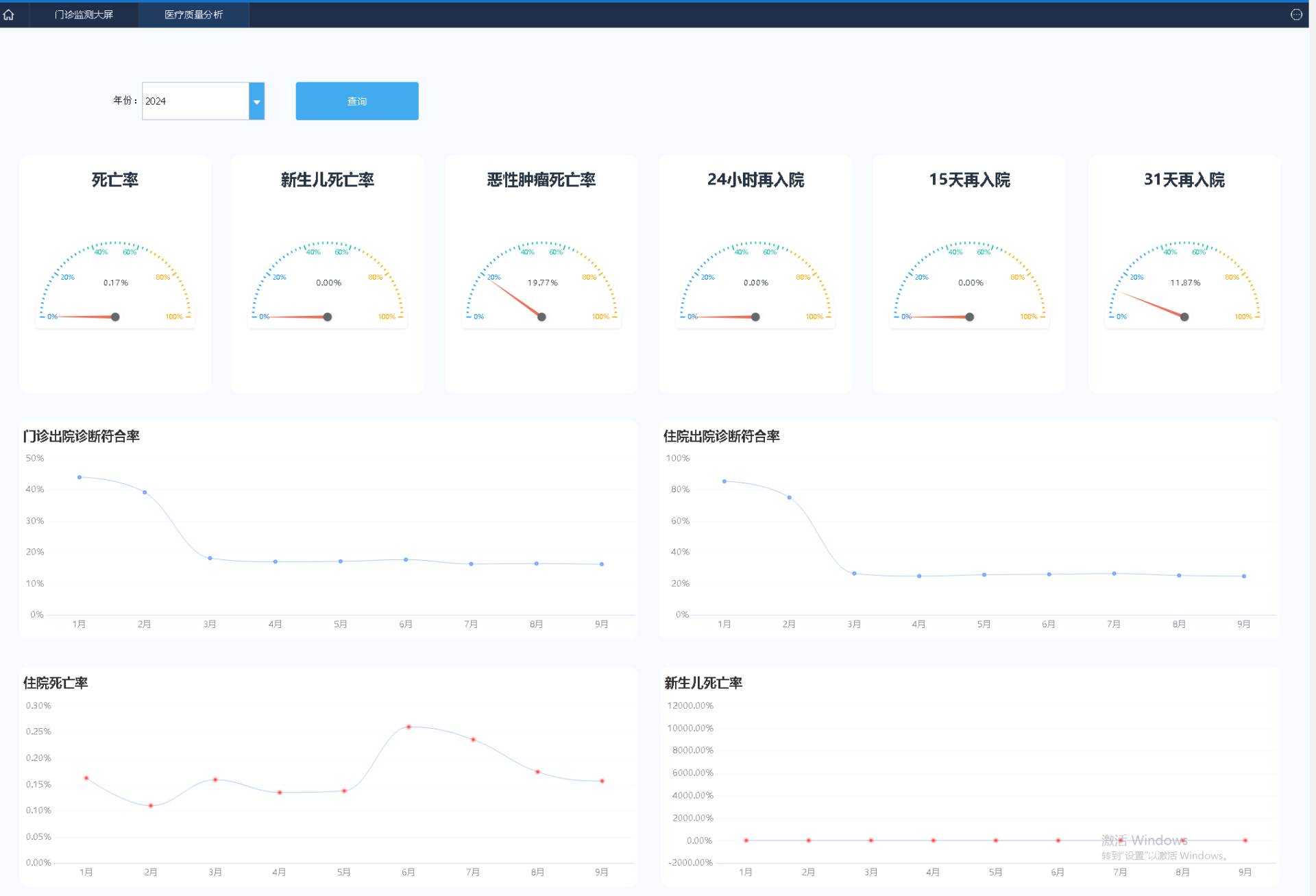The height and width of the screenshot is (896, 1316).
Task: Expand the 年份 dropdown arrow
Action: pyautogui.click(x=256, y=101)
